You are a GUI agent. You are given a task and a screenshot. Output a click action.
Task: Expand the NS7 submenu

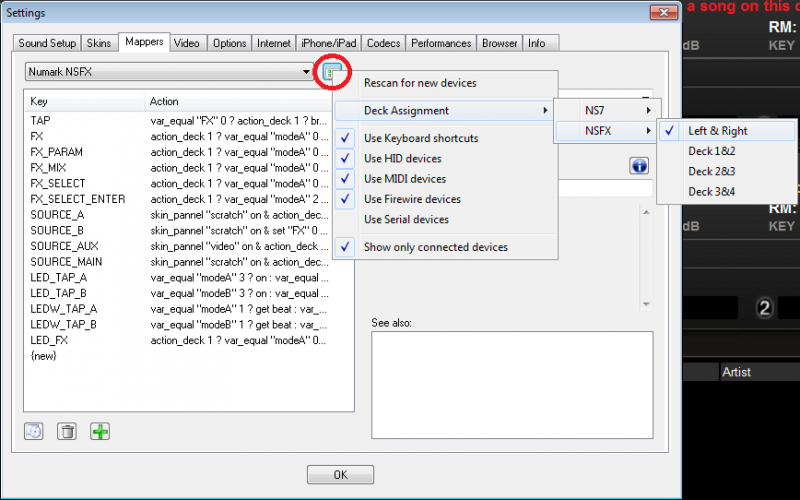click(607, 111)
